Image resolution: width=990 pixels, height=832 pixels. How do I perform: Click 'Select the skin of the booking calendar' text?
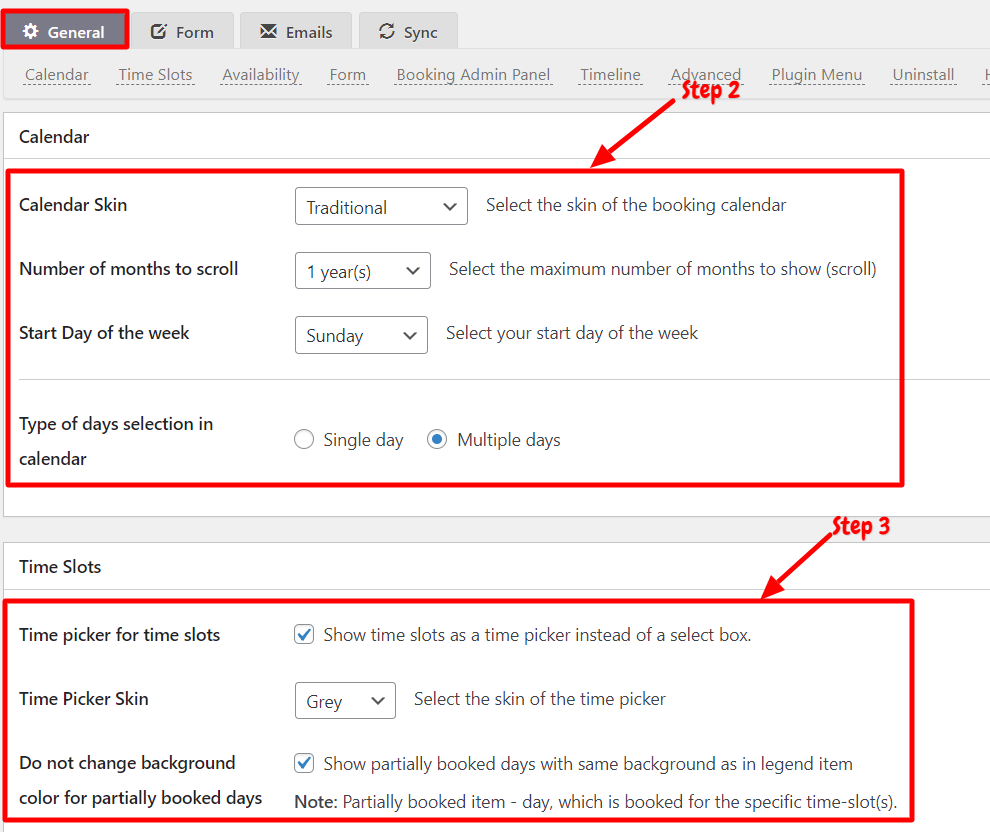[636, 205]
